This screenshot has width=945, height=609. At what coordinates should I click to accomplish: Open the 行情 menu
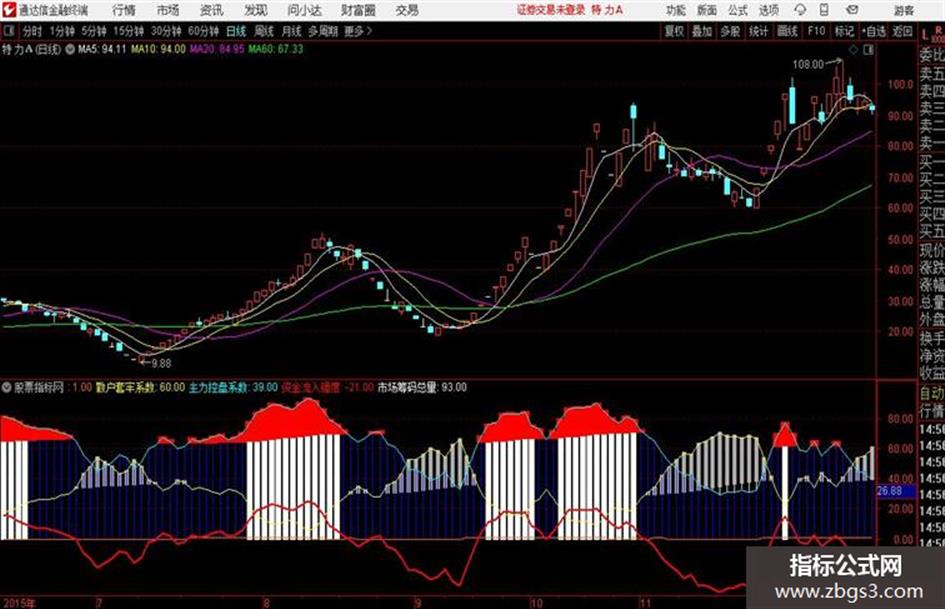tap(124, 10)
